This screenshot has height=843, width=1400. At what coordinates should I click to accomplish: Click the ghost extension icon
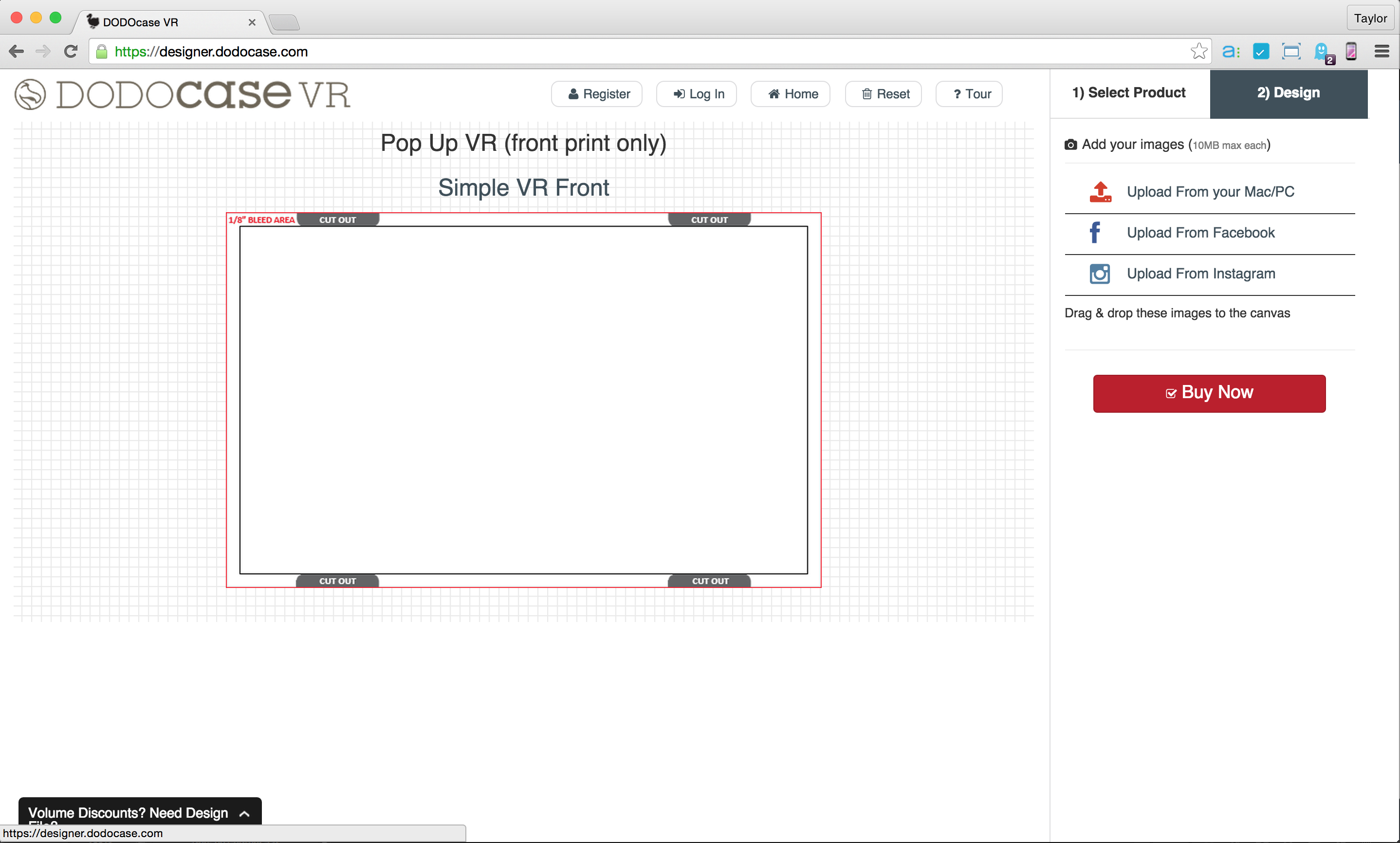[1321, 51]
